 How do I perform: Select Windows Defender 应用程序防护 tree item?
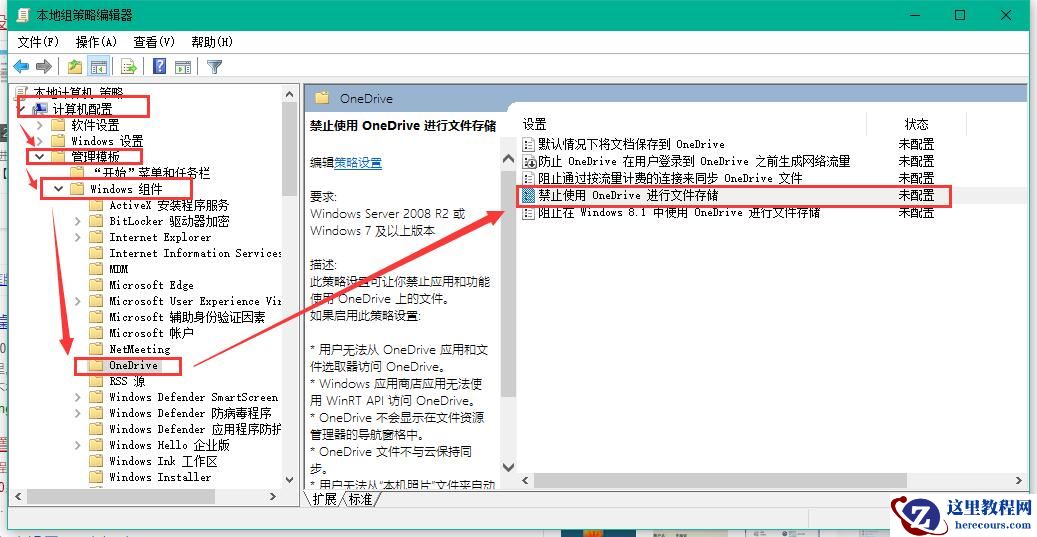point(195,429)
